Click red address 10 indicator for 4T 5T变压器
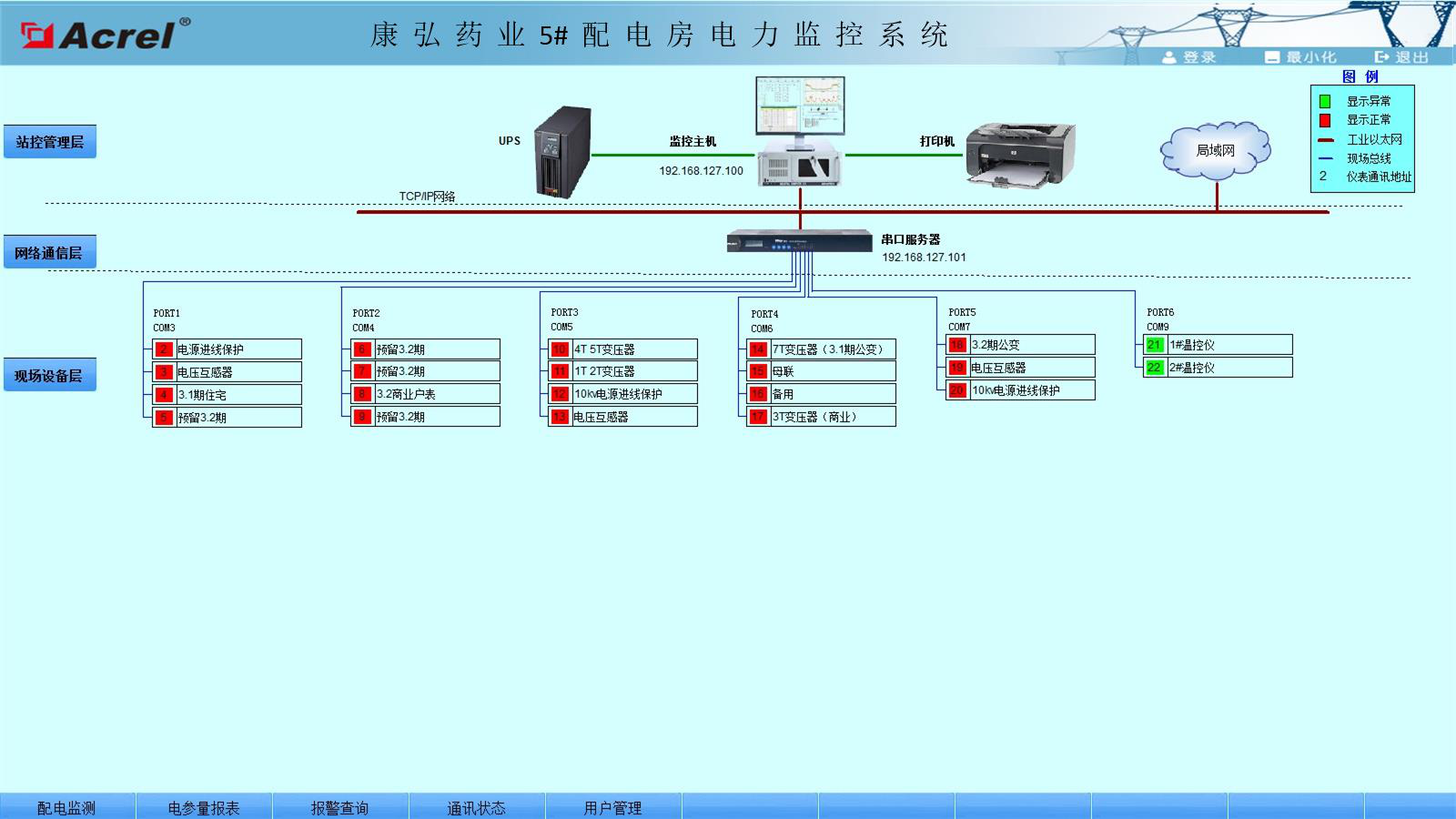 (560, 349)
